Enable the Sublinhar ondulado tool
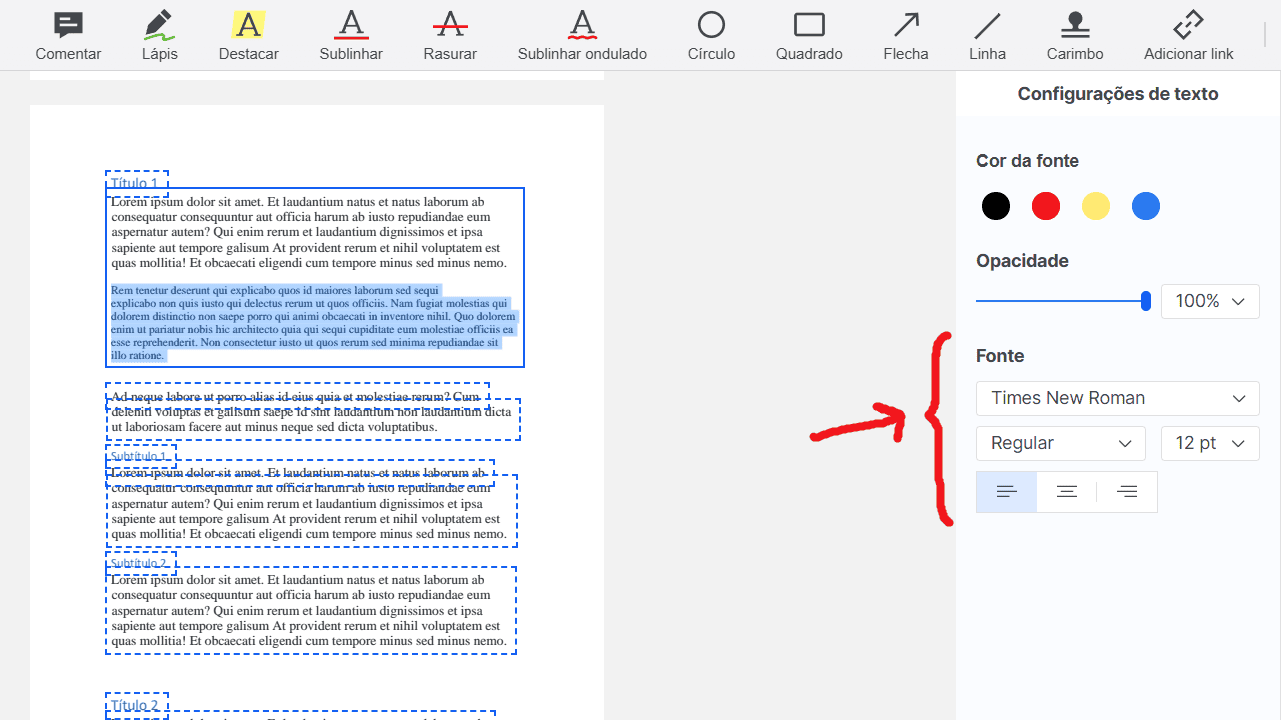 pos(582,36)
